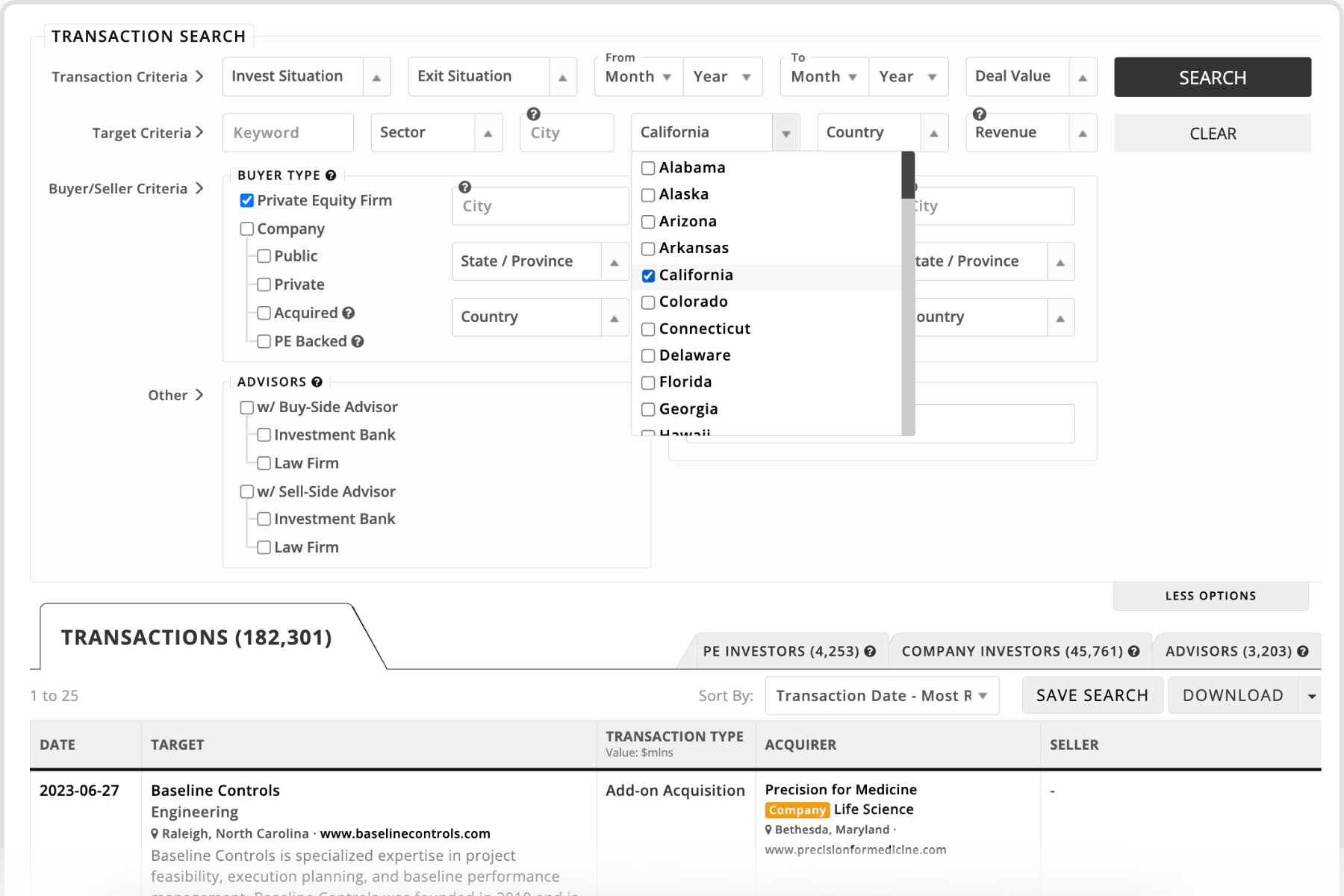
Task: Open the Sort By transaction date dropdown
Action: (881, 696)
